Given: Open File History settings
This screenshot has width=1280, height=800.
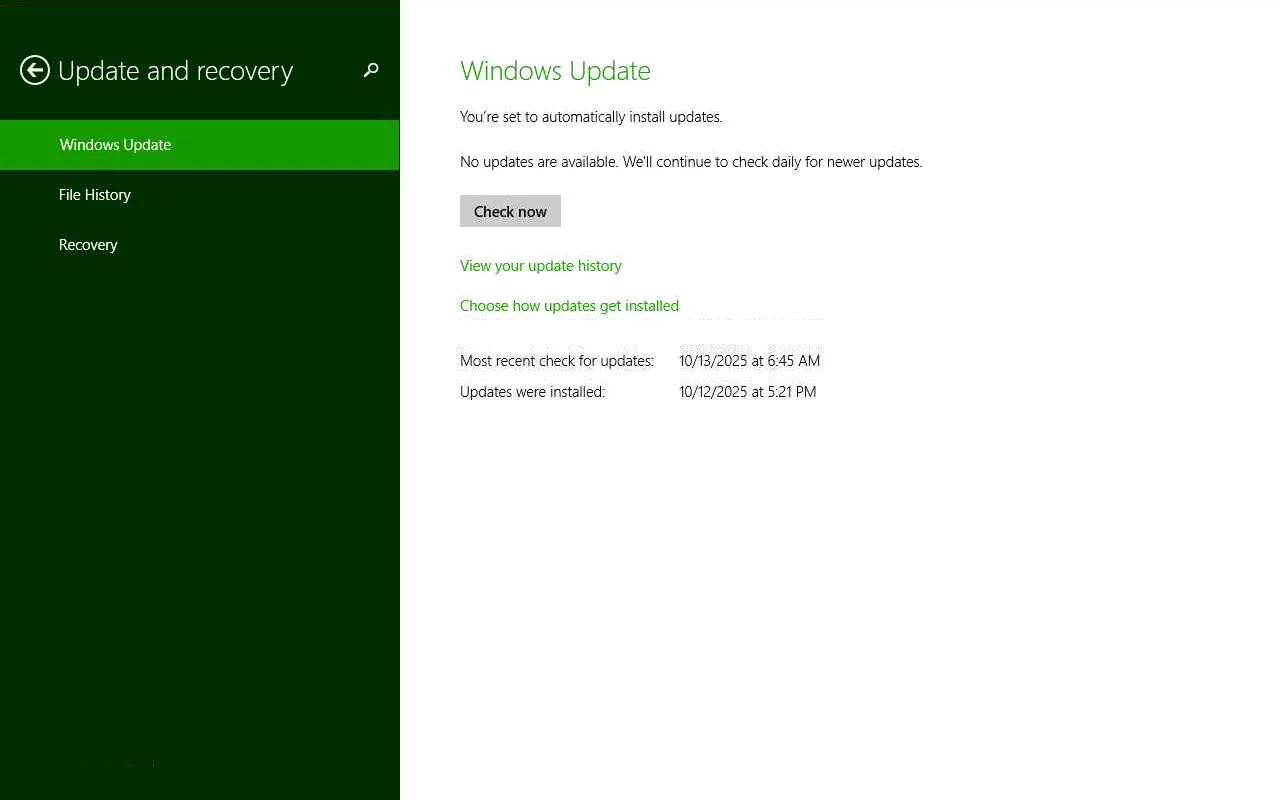Looking at the screenshot, I should coord(200,195).
